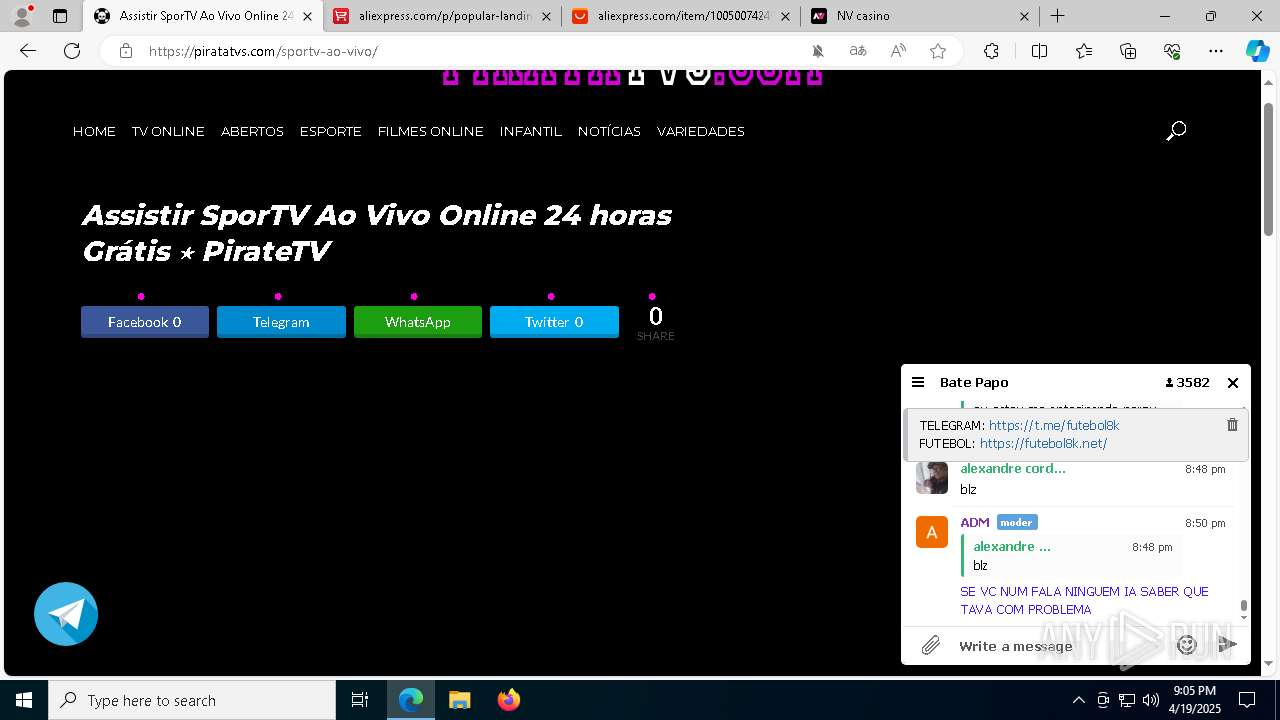Open the FILMES ONLINE menu item

tap(430, 131)
